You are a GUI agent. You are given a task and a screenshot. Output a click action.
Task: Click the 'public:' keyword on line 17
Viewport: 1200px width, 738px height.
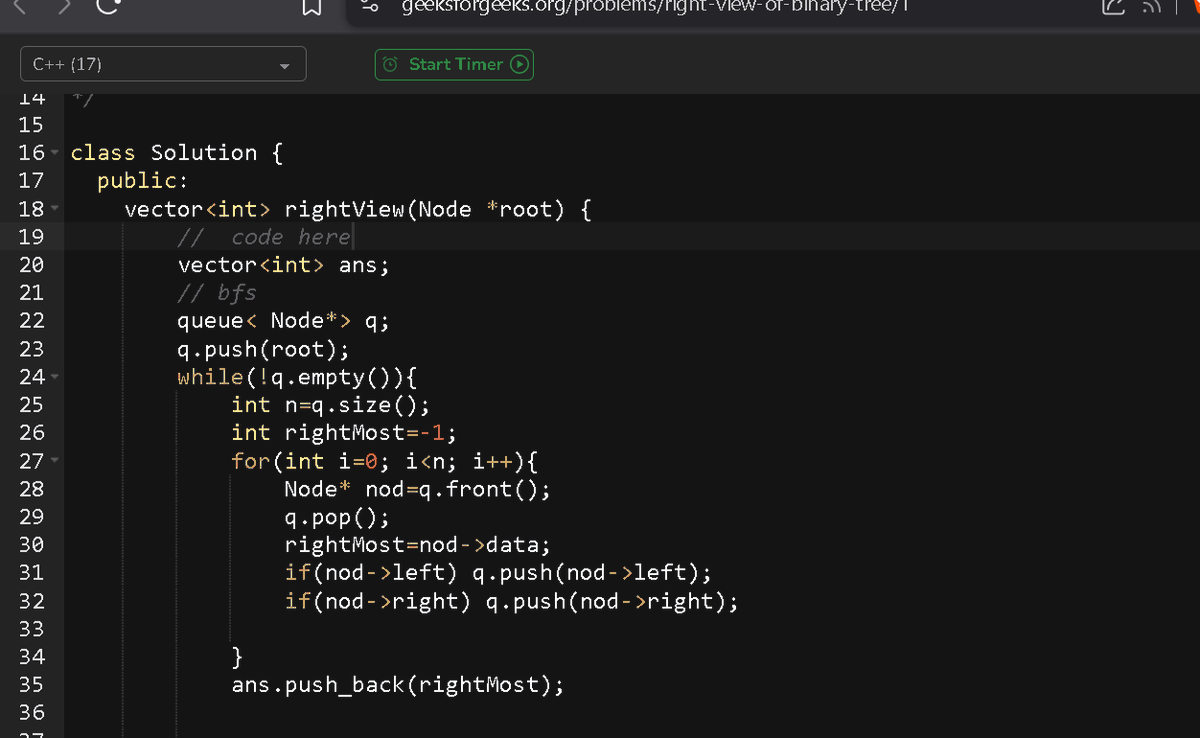[143, 181]
